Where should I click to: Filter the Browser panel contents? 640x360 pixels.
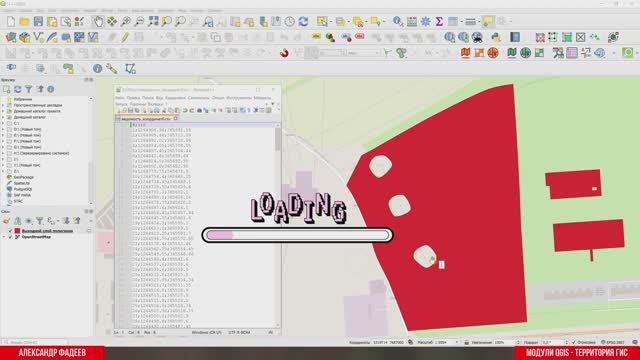[x=29, y=89]
